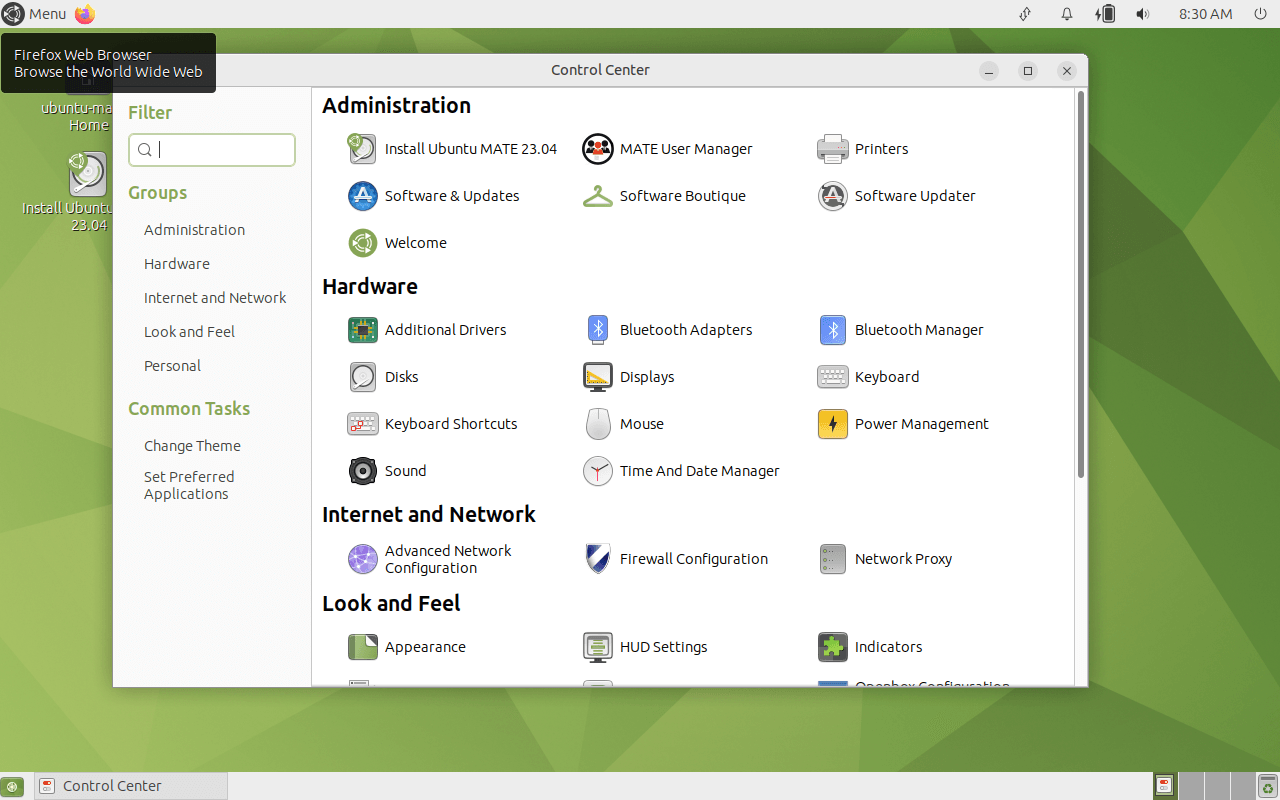Open Bluetooth Adapters icon
The height and width of the screenshot is (800, 1280).
(597, 330)
